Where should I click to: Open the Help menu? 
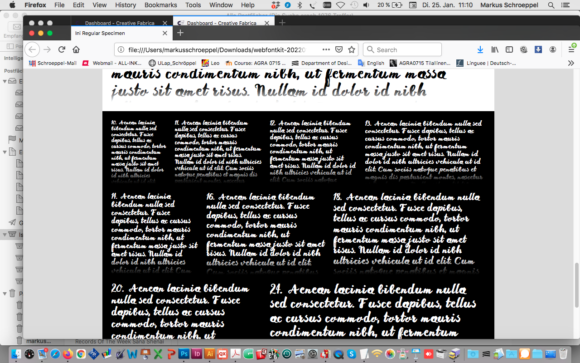coord(247,5)
